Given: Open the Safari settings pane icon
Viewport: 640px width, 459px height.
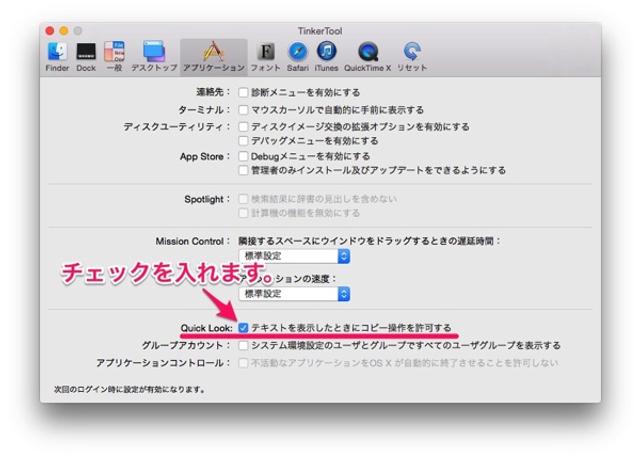Looking at the screenshot, I should [x=299, y=52].
